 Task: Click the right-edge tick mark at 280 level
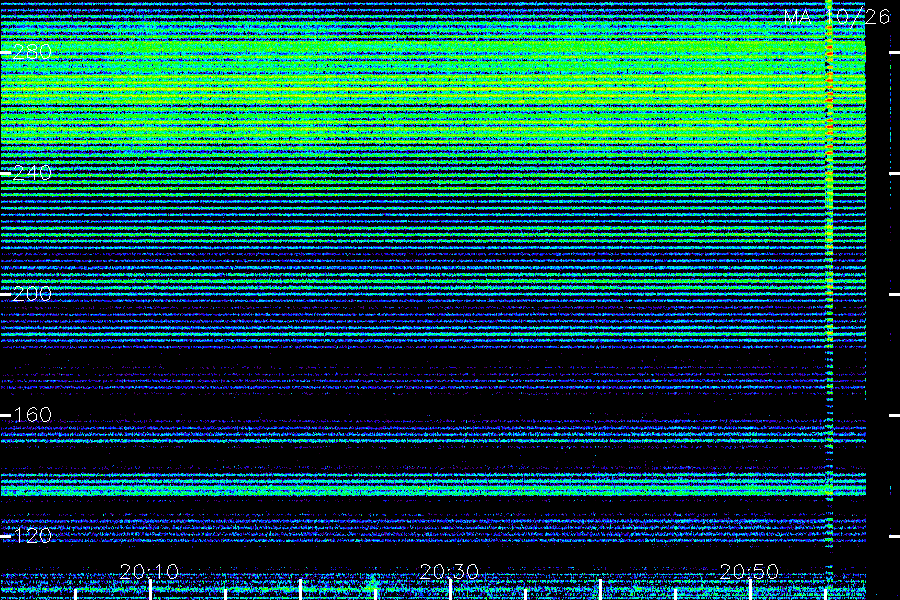pyautogui.click(x=894, y=52)
